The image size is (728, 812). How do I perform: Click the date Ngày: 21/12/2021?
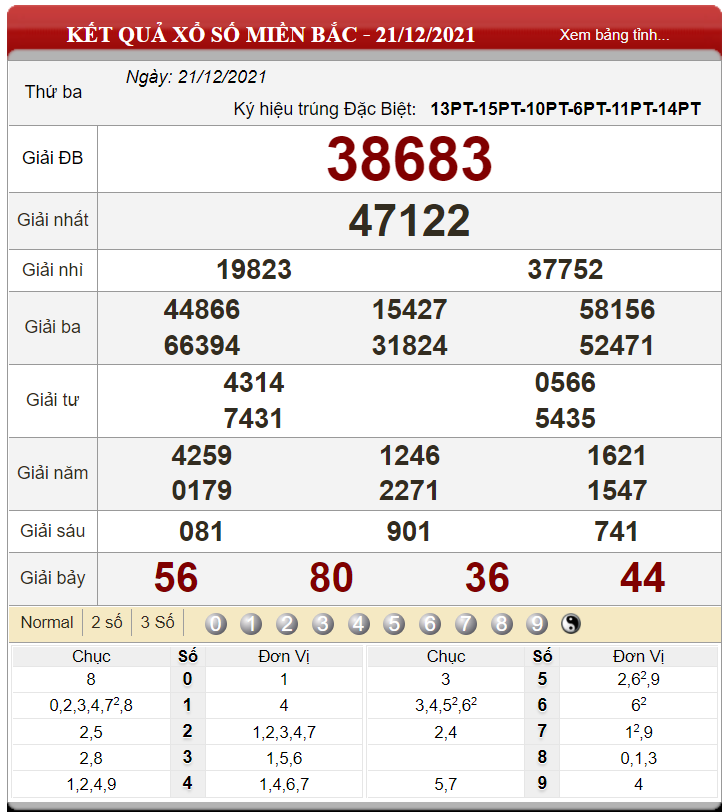(x=196, y=77)
